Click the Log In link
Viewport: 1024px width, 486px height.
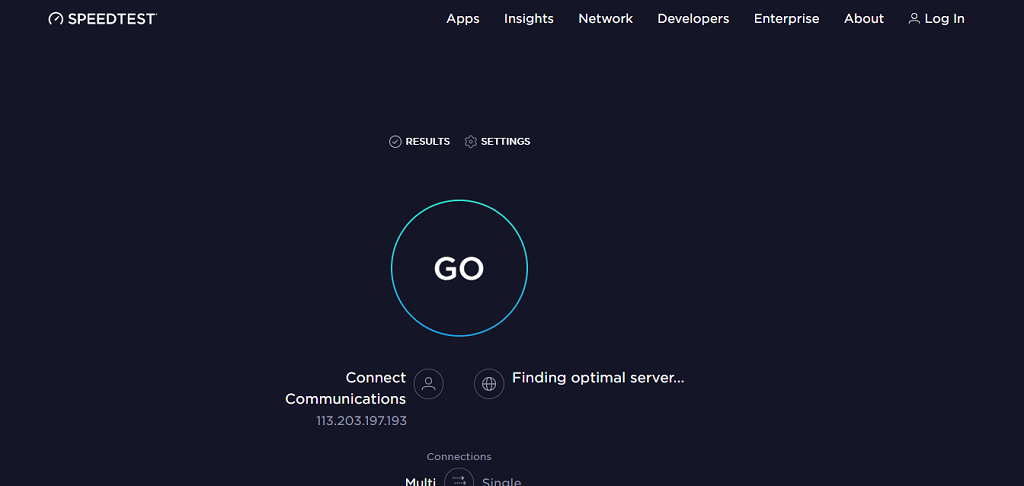click(x=936, y=19)
